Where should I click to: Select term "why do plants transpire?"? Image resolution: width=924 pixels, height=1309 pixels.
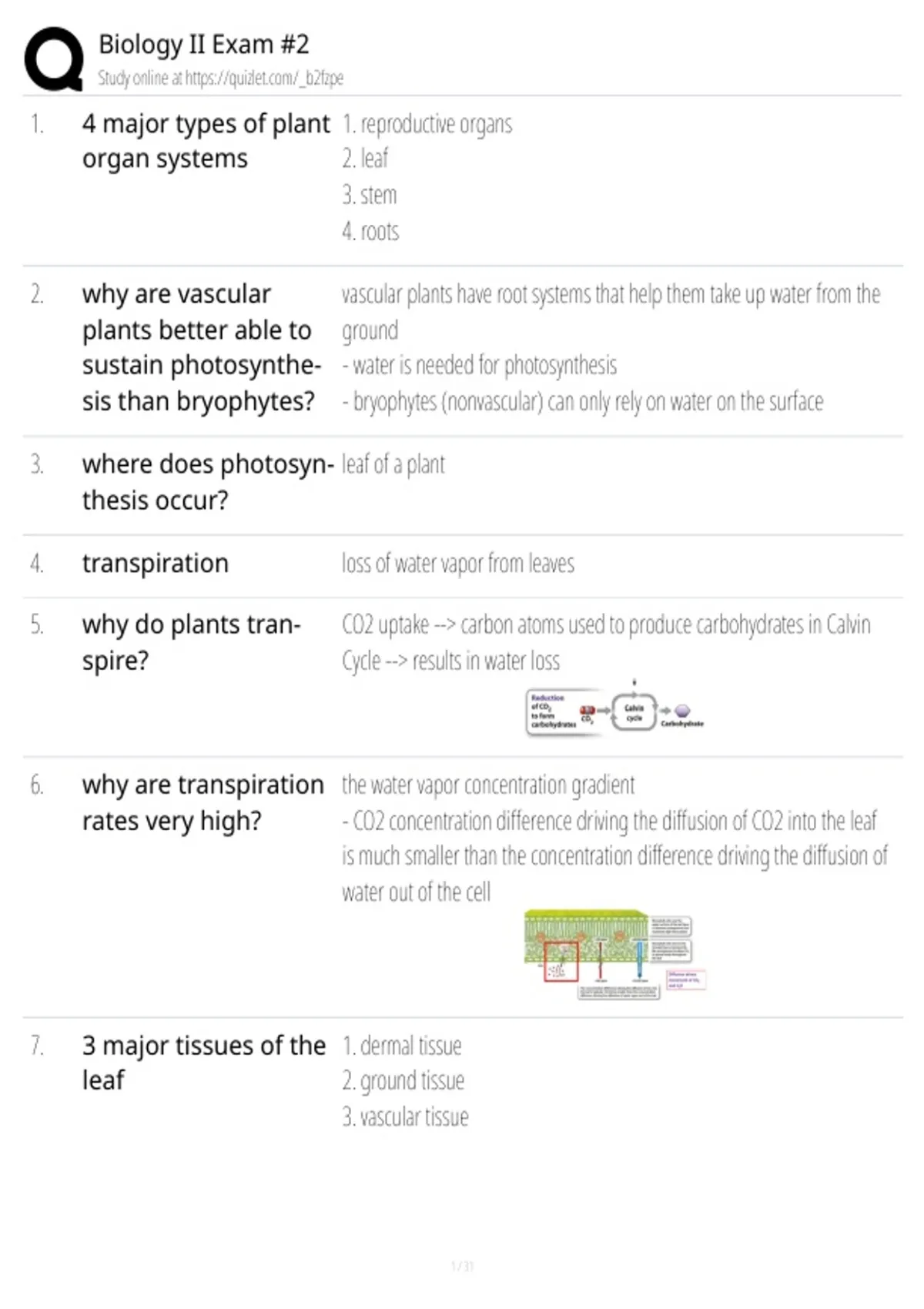191,642
